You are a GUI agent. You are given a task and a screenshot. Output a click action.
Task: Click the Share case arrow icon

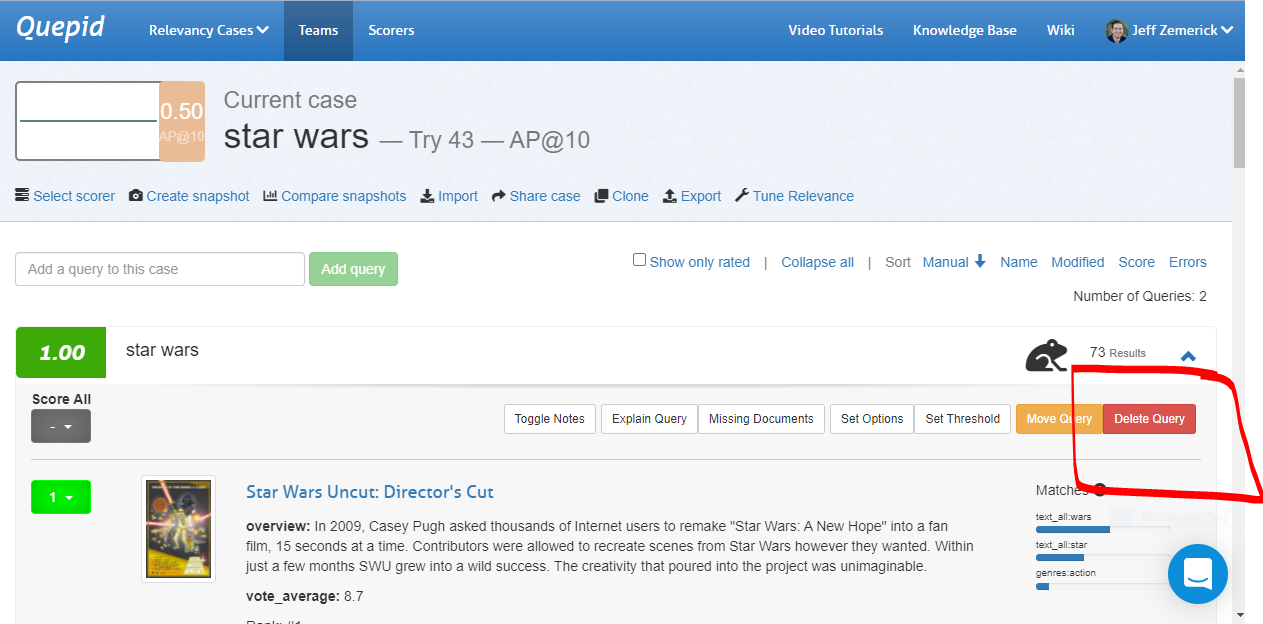pyautogui.click(x=499, y=196)
